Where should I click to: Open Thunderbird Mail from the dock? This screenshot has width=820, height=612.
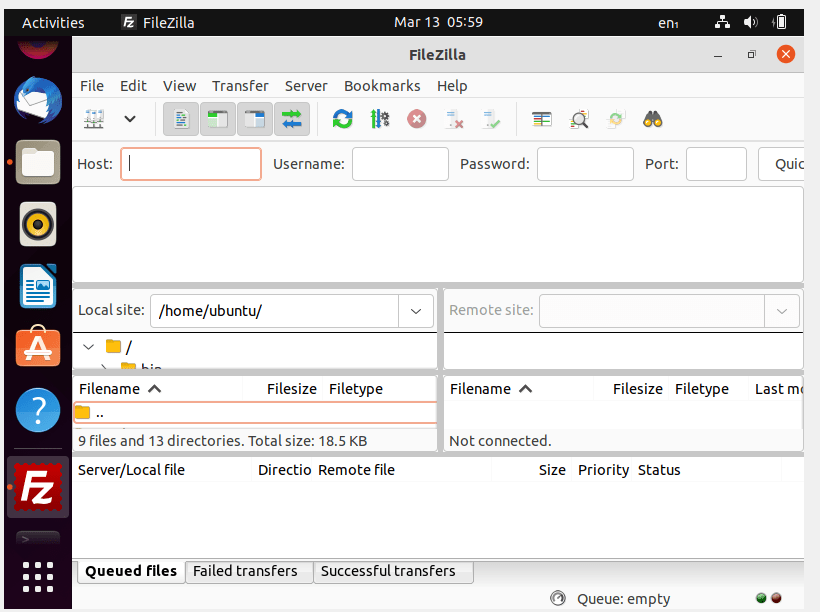(38, 100)
